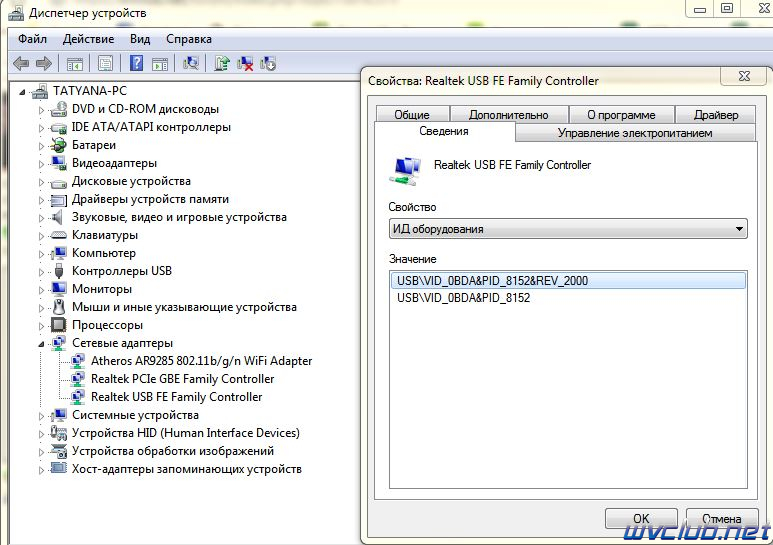Click the Device Manager title bar icon

16,13
